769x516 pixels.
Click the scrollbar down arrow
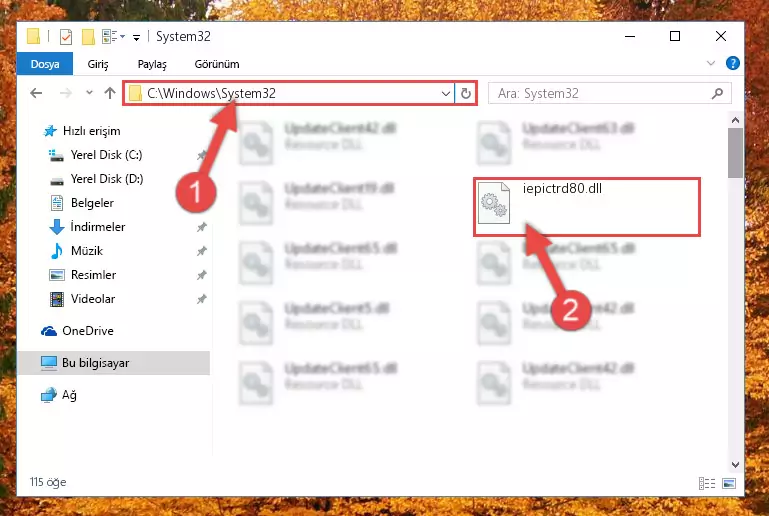(735, 464)
